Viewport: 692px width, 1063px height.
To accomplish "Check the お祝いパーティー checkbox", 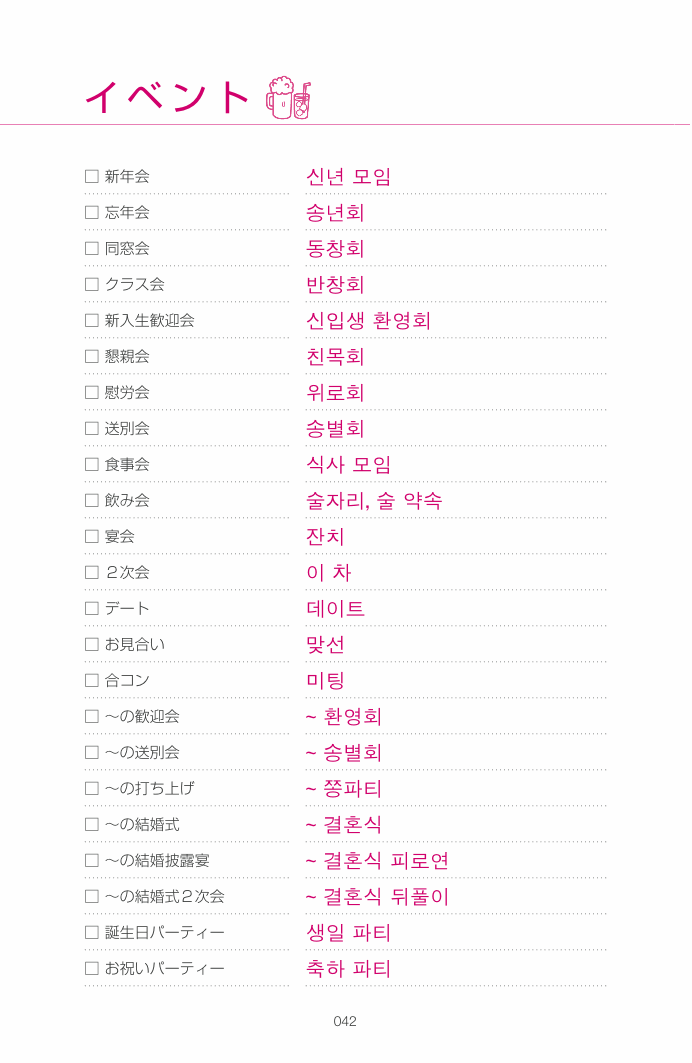I will pyautogui.click(x=91, y=968).
